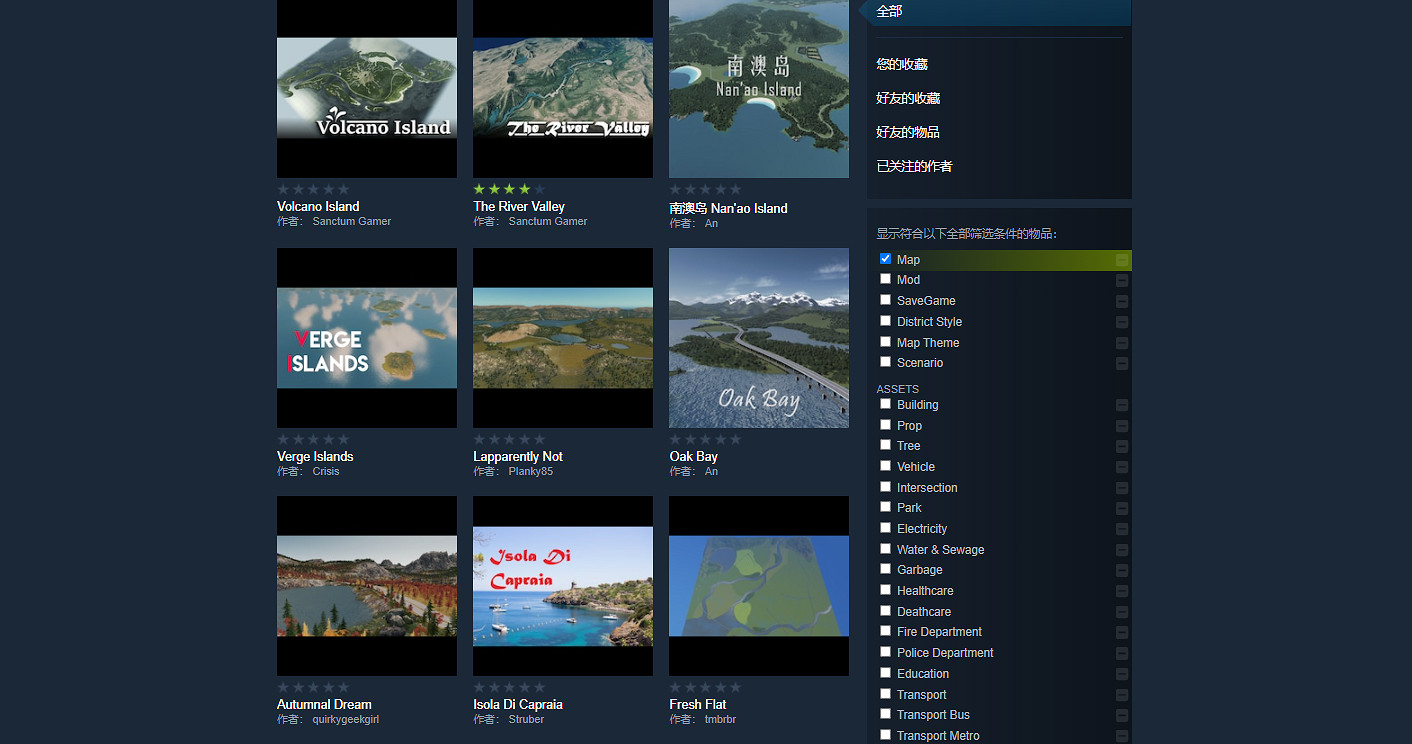
Task: Uncheck the Map filter checkbox
Action: 885,259
